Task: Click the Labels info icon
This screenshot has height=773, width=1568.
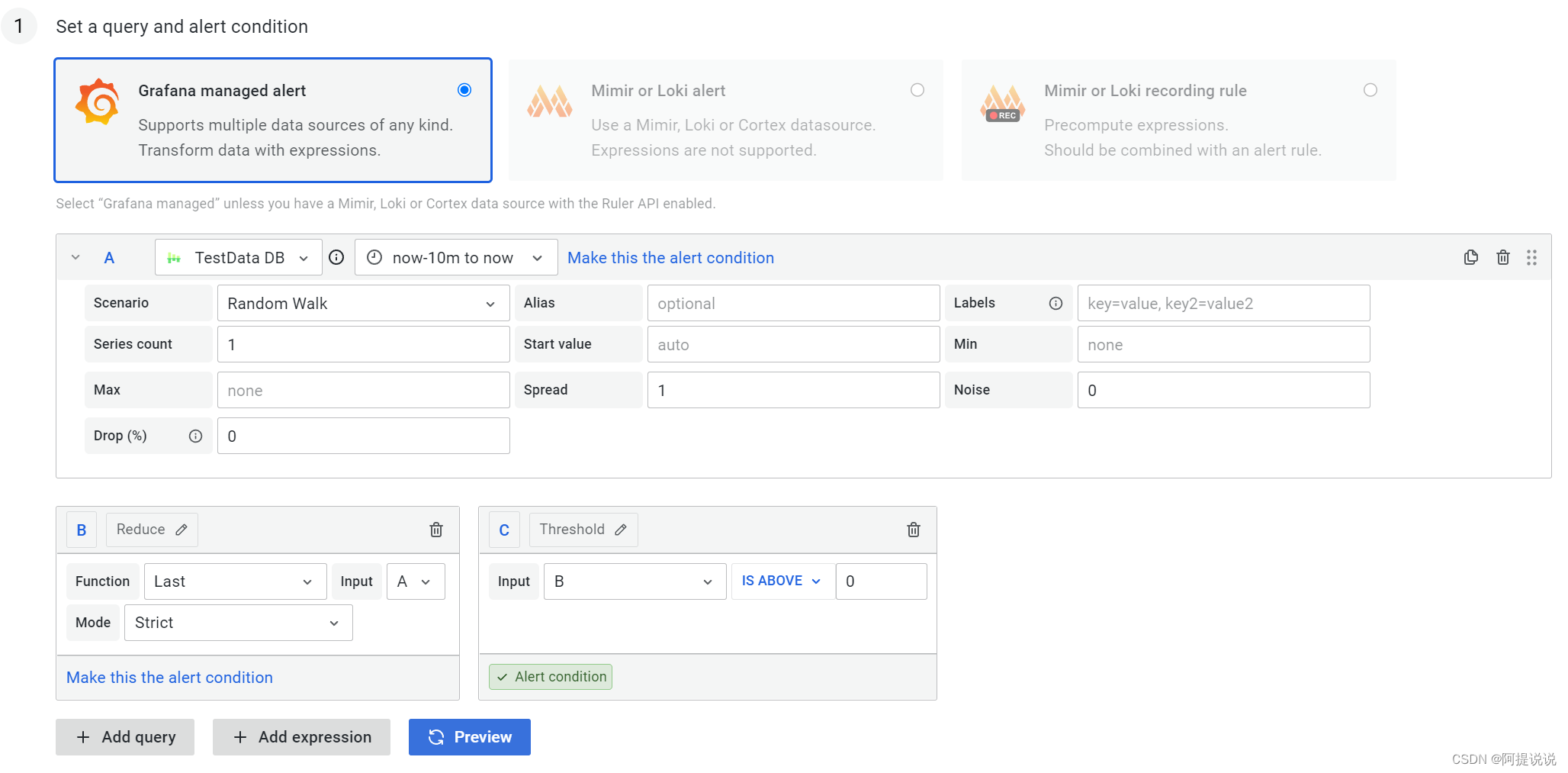Action: click(1056, 303)
